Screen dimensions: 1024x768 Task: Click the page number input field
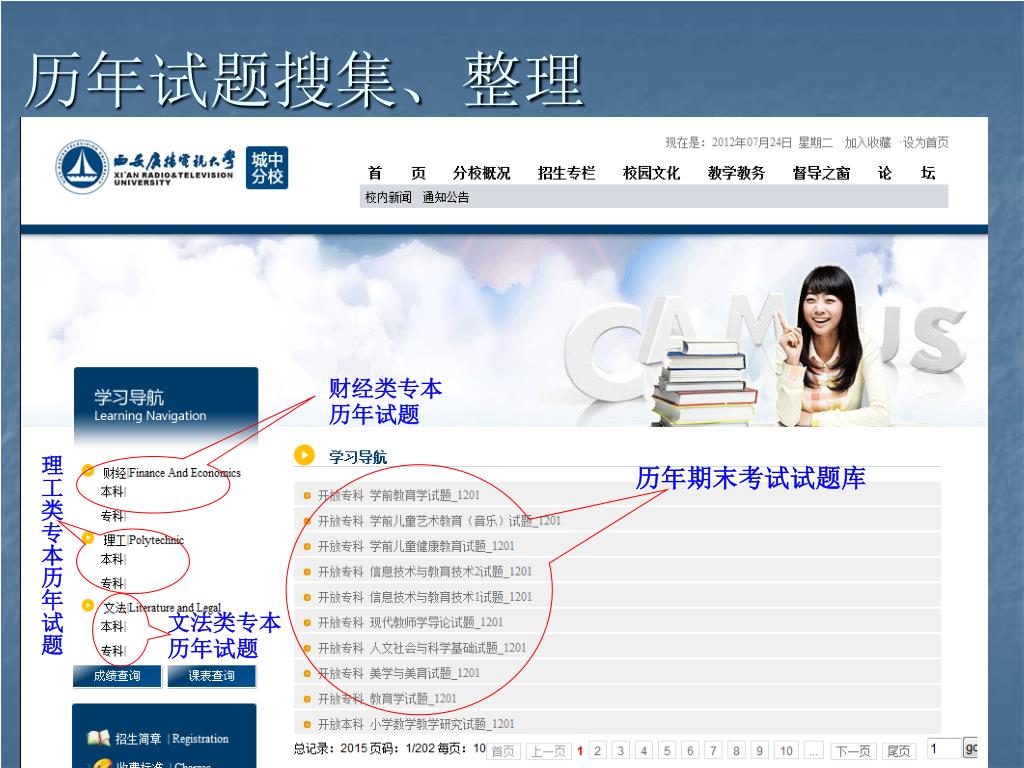tap(944, 748)
